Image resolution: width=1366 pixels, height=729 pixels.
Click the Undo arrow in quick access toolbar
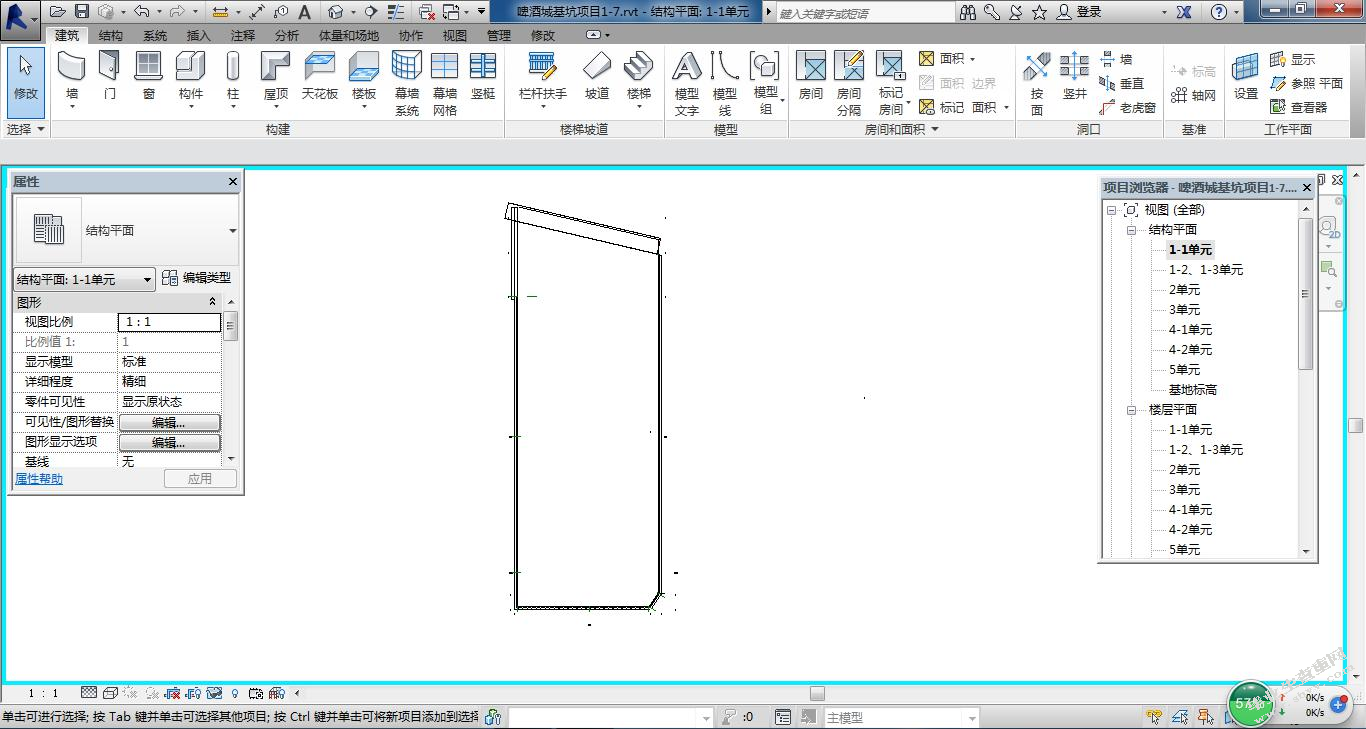141,11
